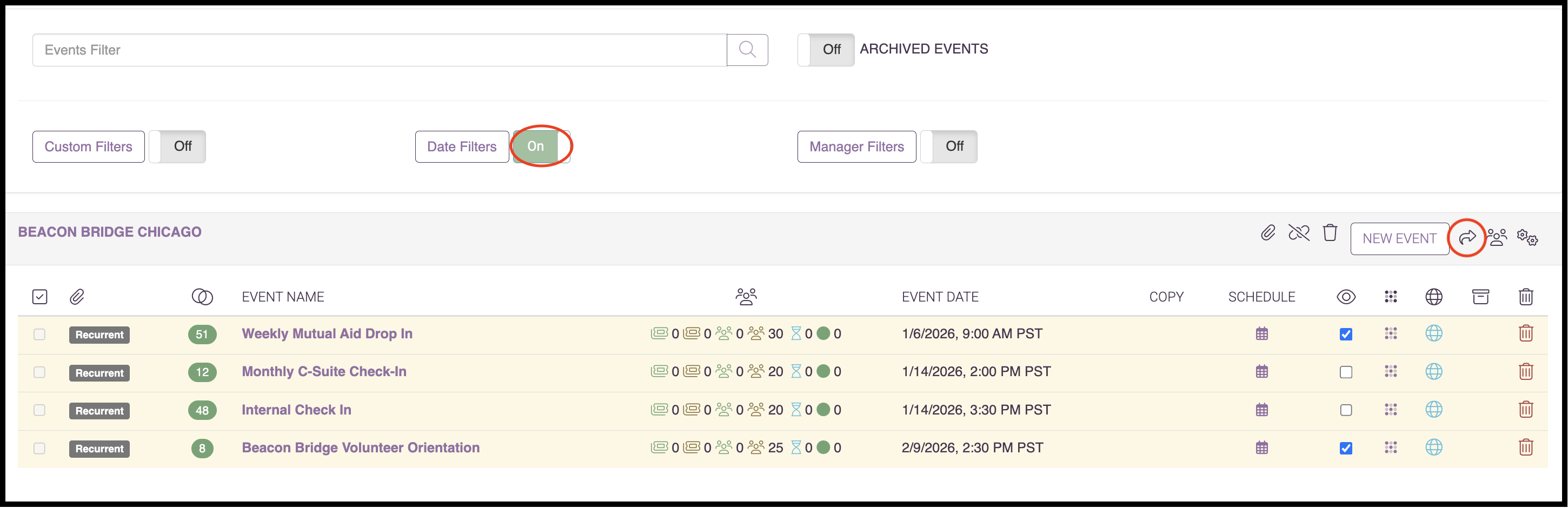The width and height of the screenshot is (1568, 508).
Task: Open schedule calendar for Beacon Bridge Volunteer Orientation
Action: coord(1262,449)
